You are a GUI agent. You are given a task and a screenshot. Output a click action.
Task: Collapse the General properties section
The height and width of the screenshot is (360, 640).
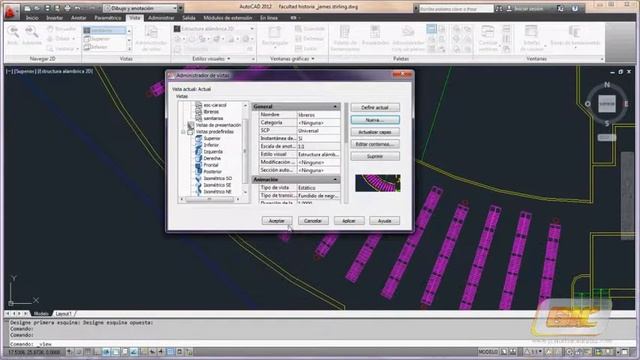point(335,107)
